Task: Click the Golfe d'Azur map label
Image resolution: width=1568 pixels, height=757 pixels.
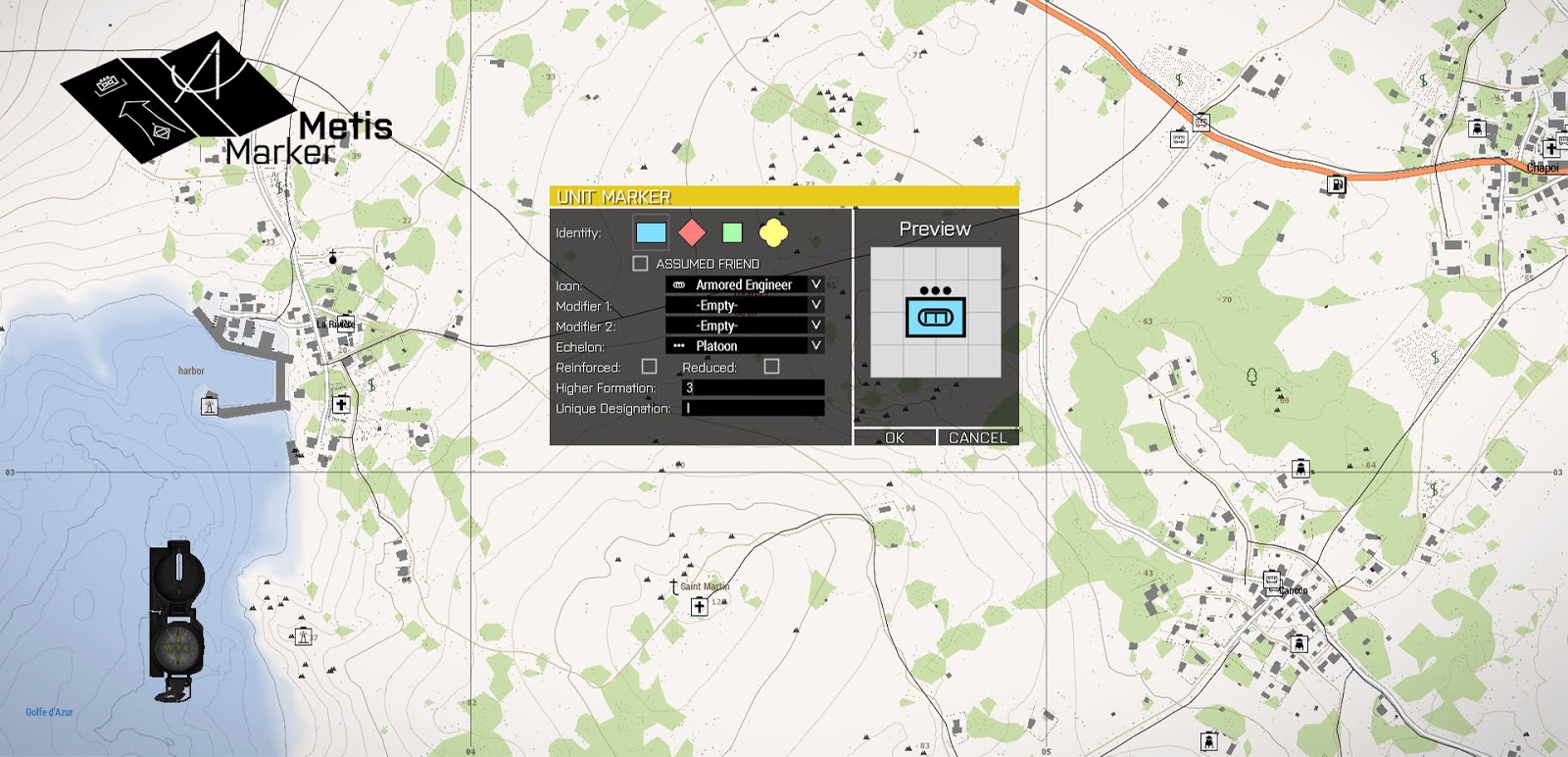Action: [49, 712]
